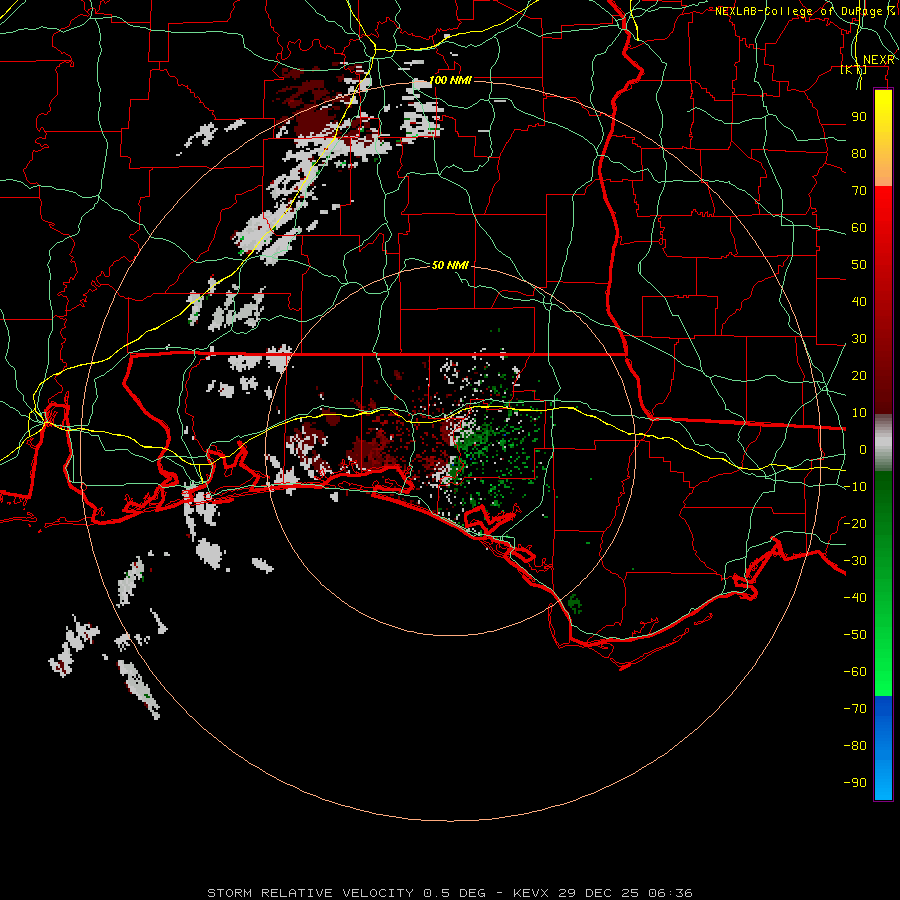Click the "KEVX 29 DEC 25 06:36" timestamp
Viewport: 900px width, 900px height.
[x=603, y=893]
